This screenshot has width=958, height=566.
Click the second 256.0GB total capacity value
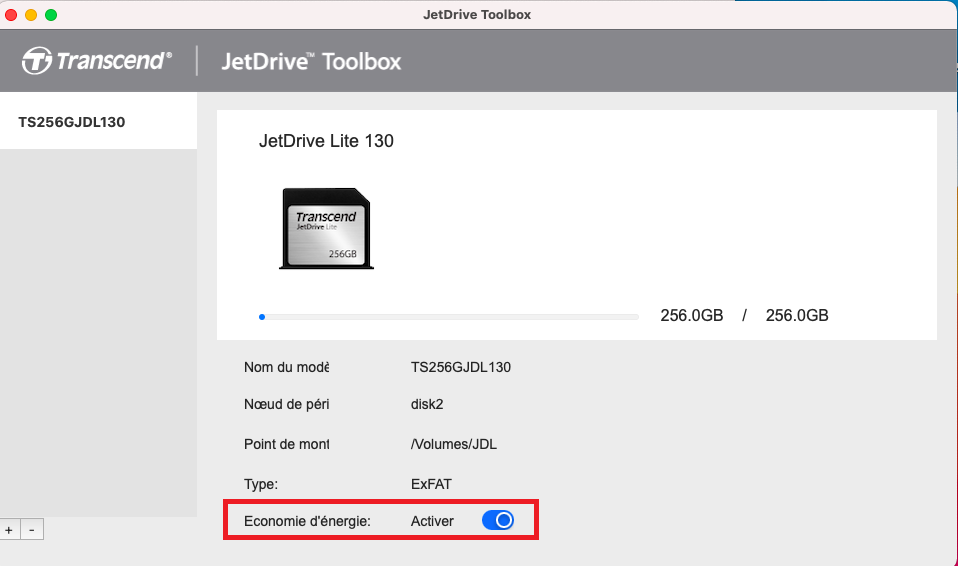[797, 315]
